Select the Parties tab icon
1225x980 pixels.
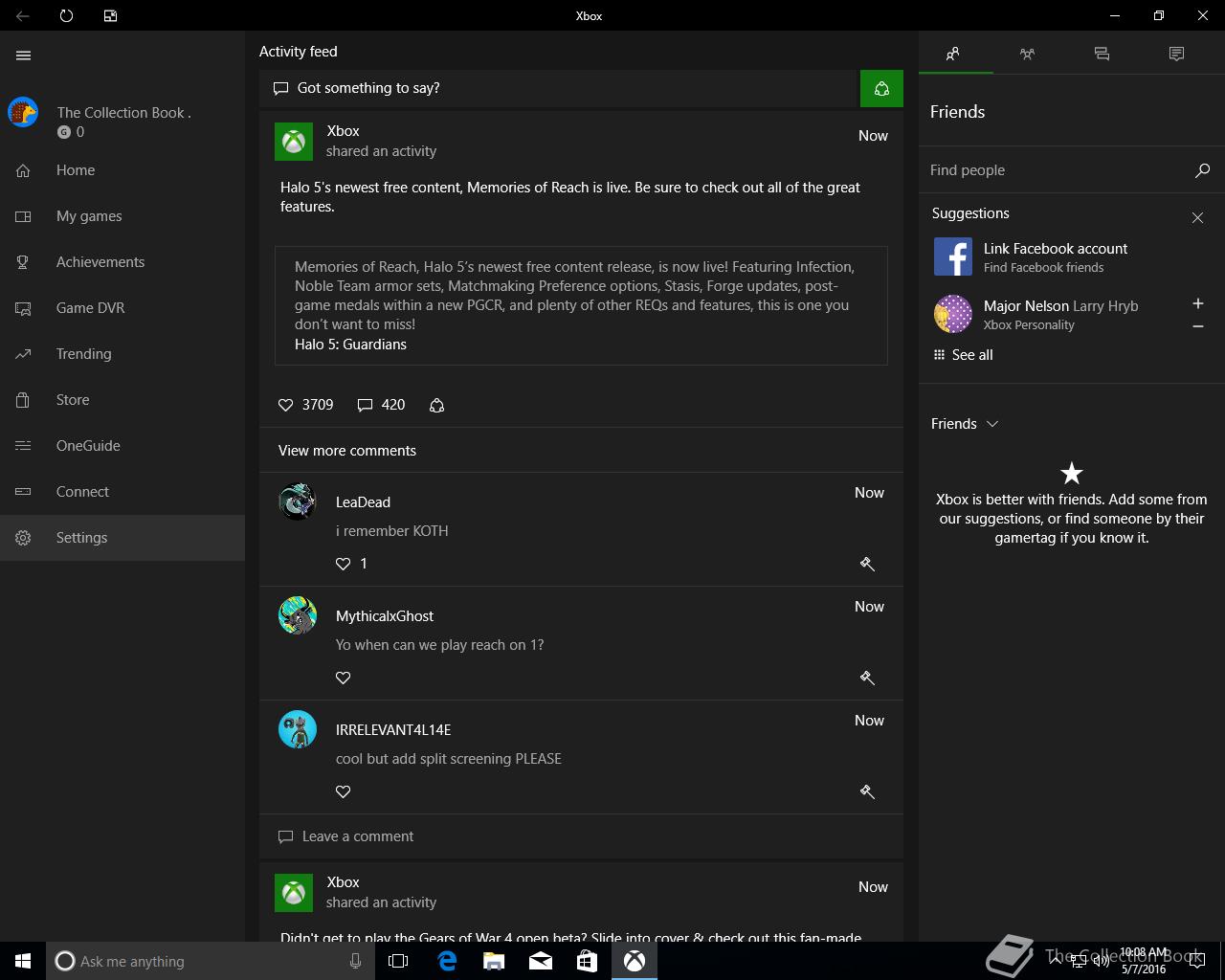[x=1027, y=55]
